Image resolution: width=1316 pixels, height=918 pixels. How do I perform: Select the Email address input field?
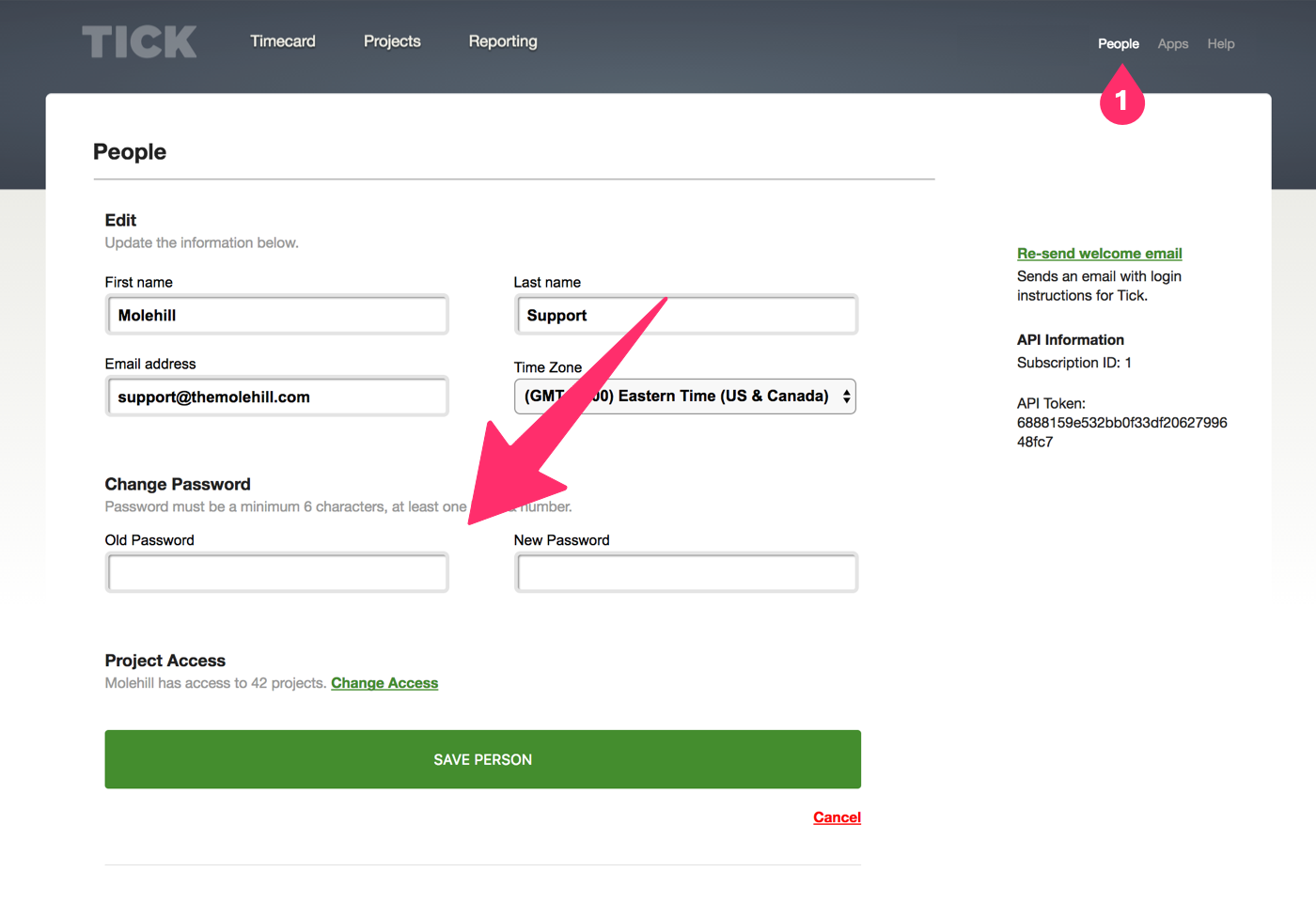point(277,397)
